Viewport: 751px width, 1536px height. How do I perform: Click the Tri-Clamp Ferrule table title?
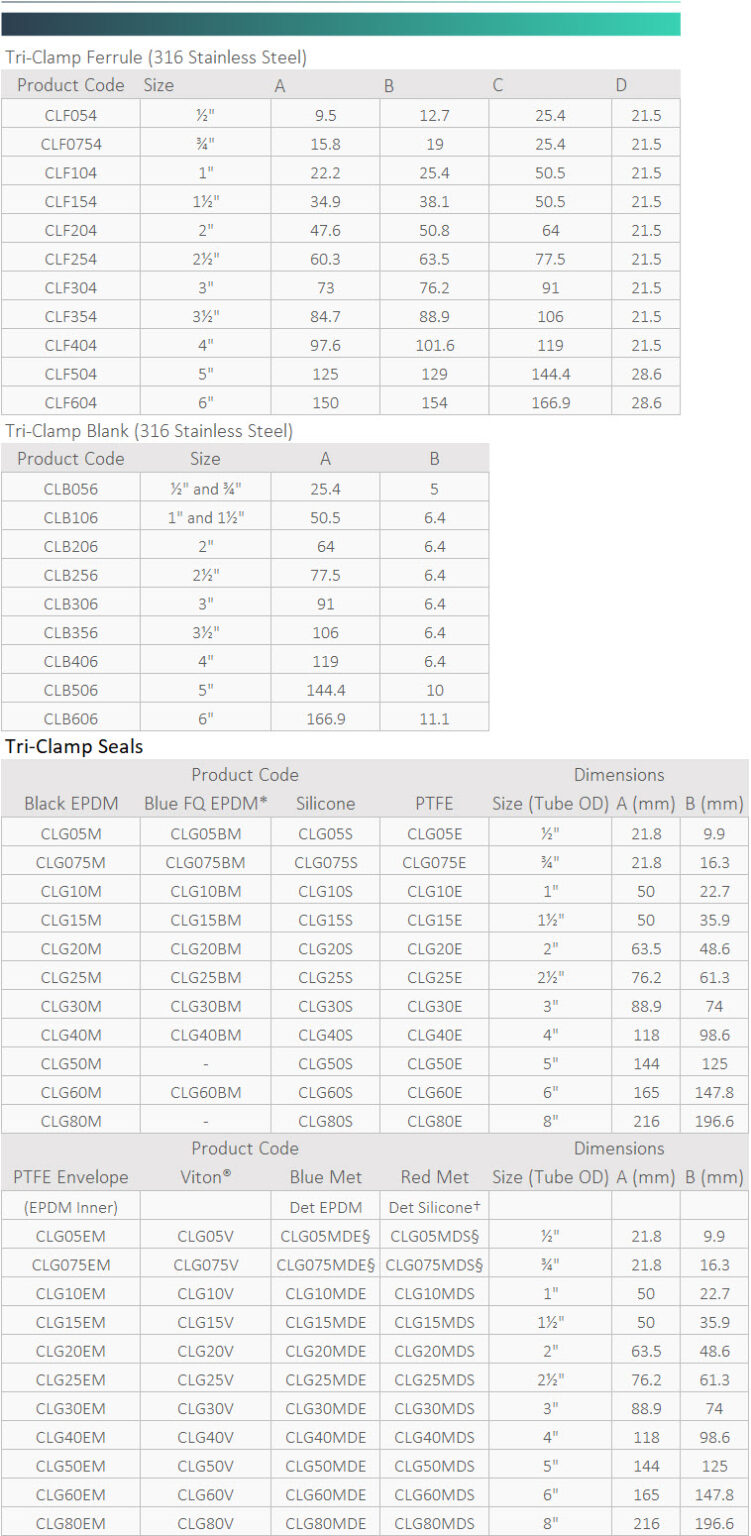click(156, 58)
